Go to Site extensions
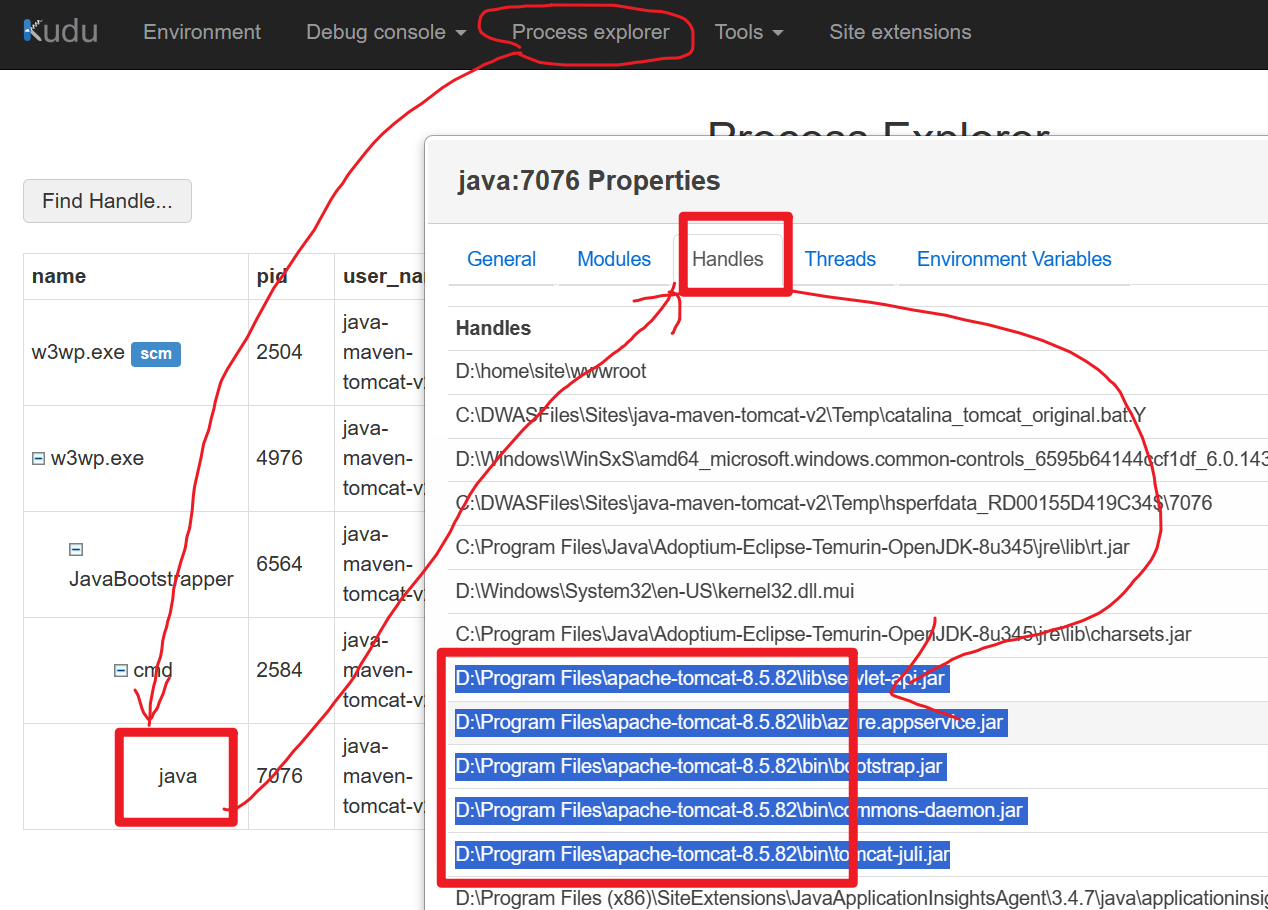This screenshot has width=1268, height=910. coord(900,32)
